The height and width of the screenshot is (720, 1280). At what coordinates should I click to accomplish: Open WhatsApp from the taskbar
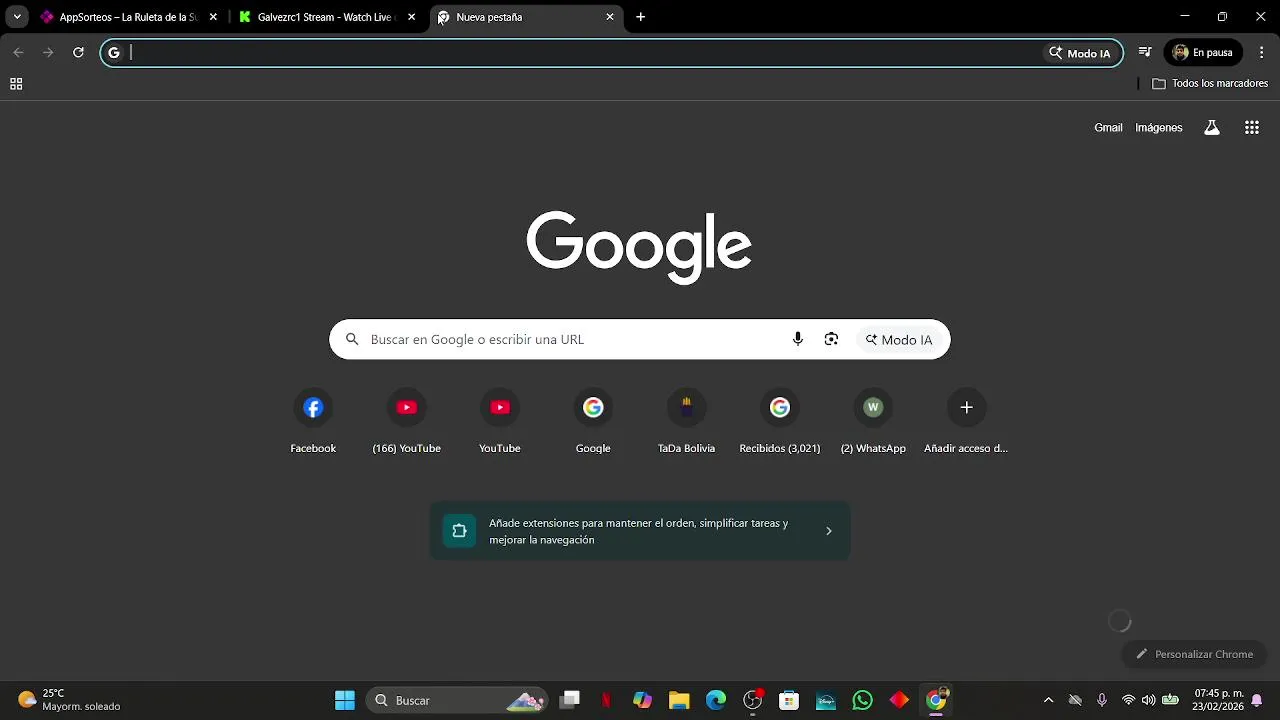click(x=863, y=701)
